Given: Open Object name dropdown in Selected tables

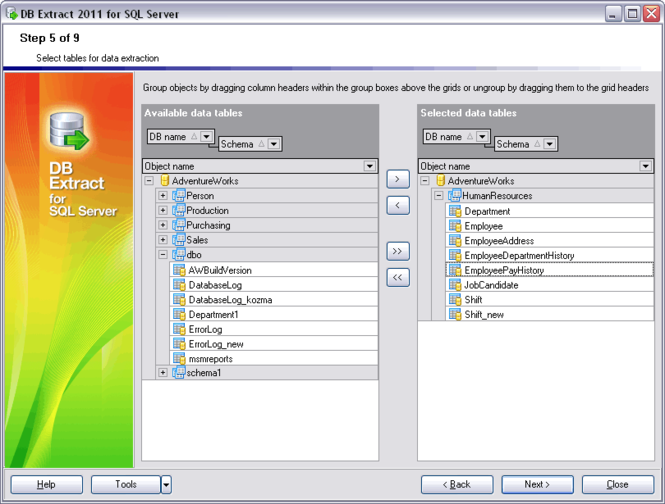Looking at the screenshot, I should tap(645, 166).
